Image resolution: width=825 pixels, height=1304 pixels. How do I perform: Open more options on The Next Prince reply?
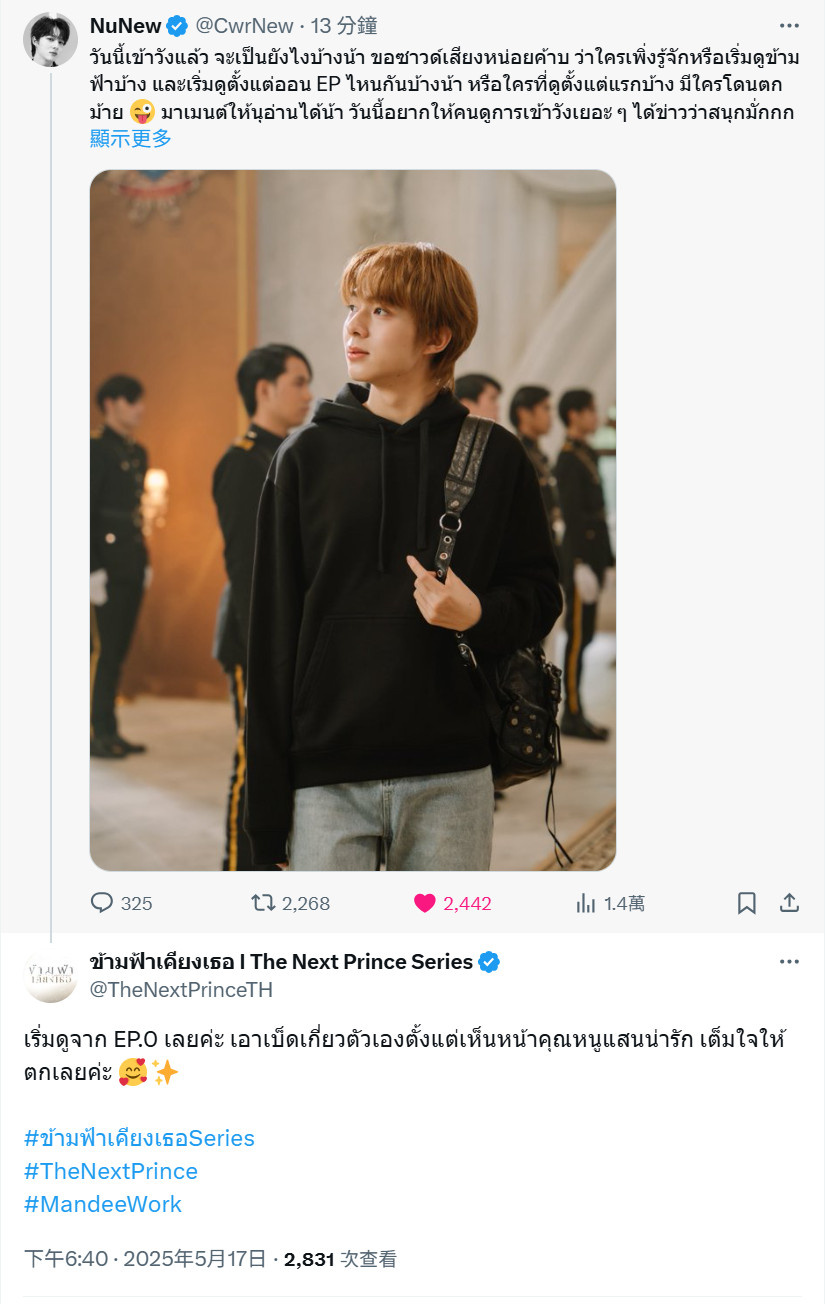tap(789, 962)
